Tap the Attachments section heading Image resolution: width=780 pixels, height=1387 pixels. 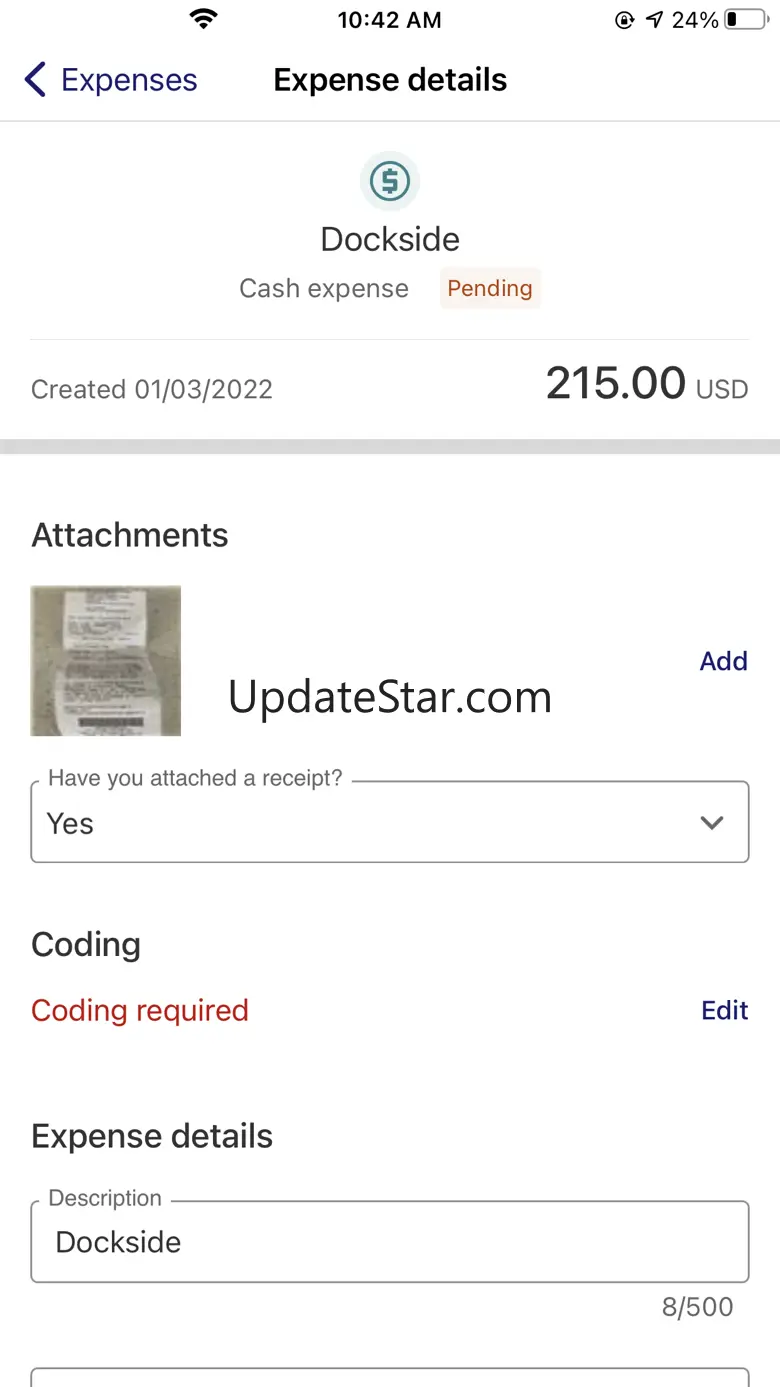pos(130,535)
